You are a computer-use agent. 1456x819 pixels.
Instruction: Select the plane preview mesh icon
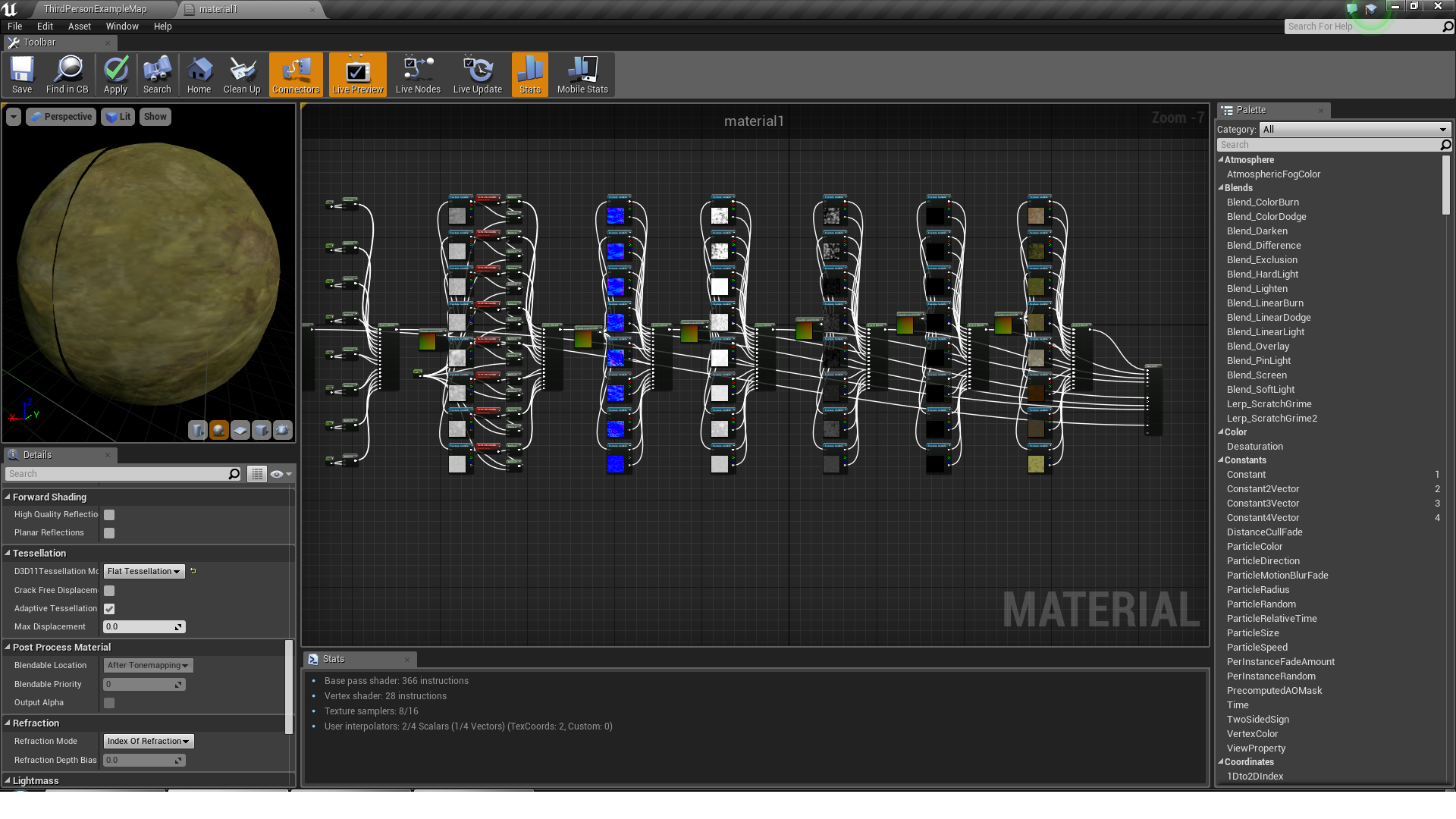click(x=240, y=430)
